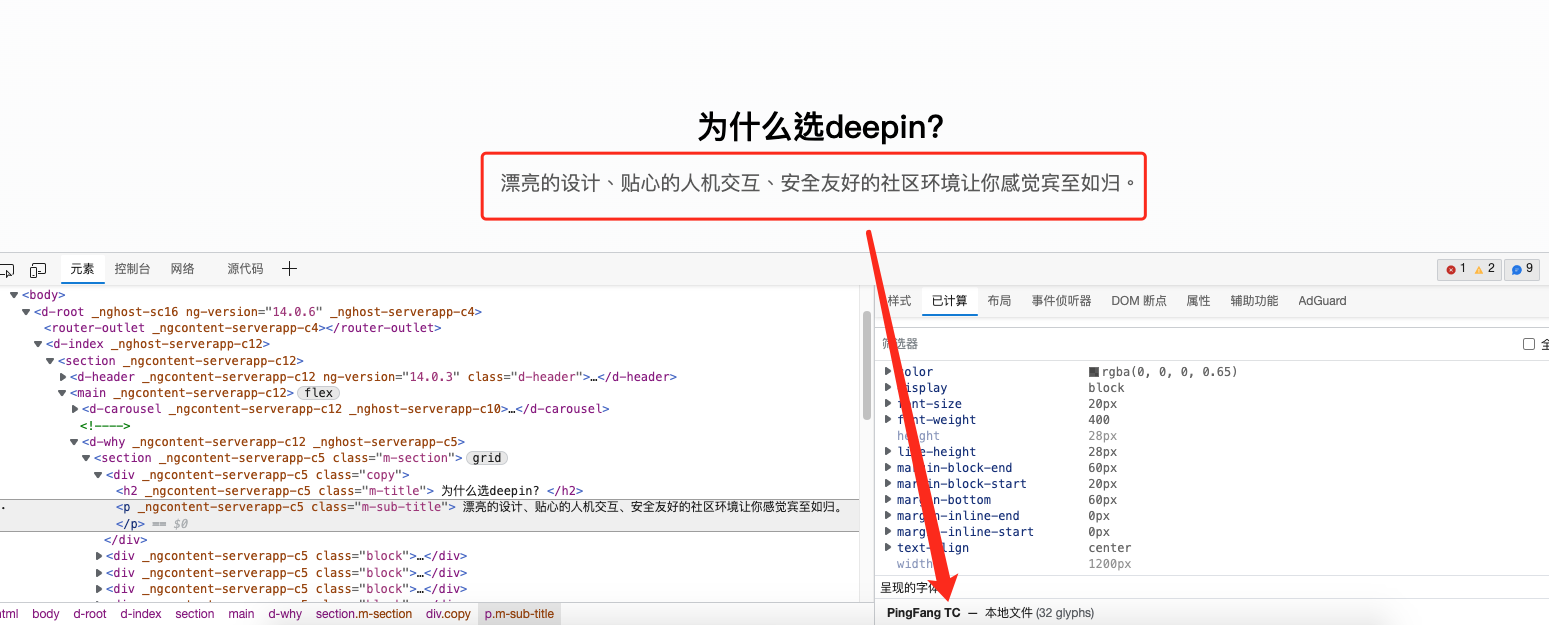Expand the margin-block-end computed property
The height and width of the screenshot is (625, 1549).
pyautogui.click(x=888, y=468)
